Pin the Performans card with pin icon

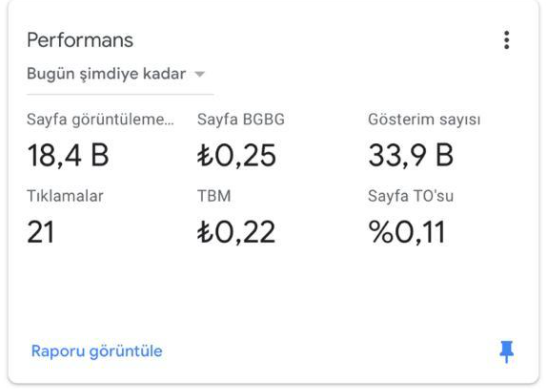[507, 352]
